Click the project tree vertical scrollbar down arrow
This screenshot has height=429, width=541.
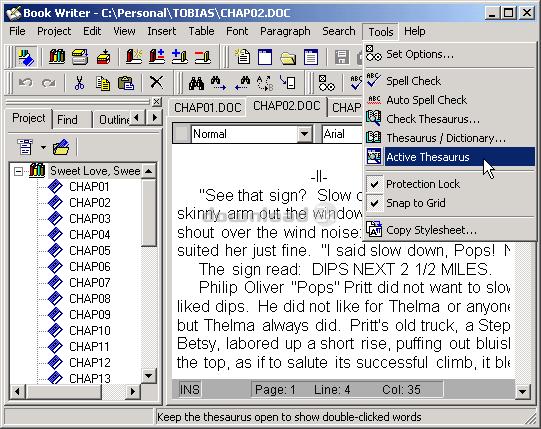pos(149,376)
